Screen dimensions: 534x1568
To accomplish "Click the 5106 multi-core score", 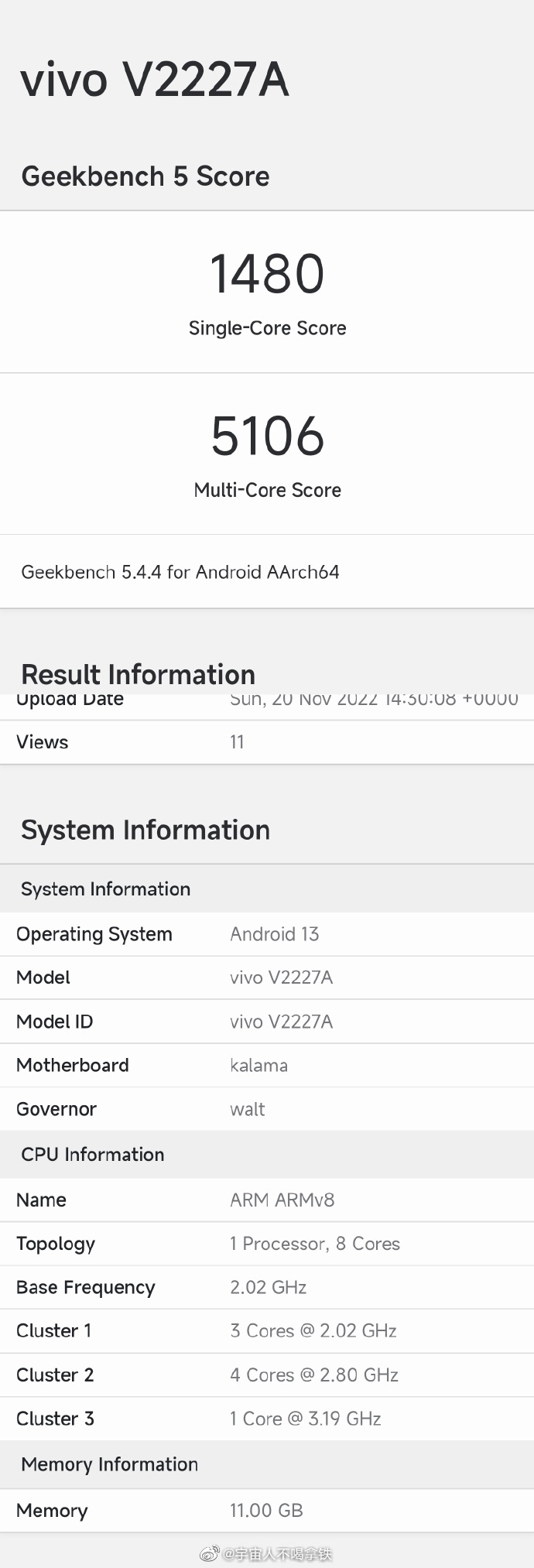I will (267, 436).
